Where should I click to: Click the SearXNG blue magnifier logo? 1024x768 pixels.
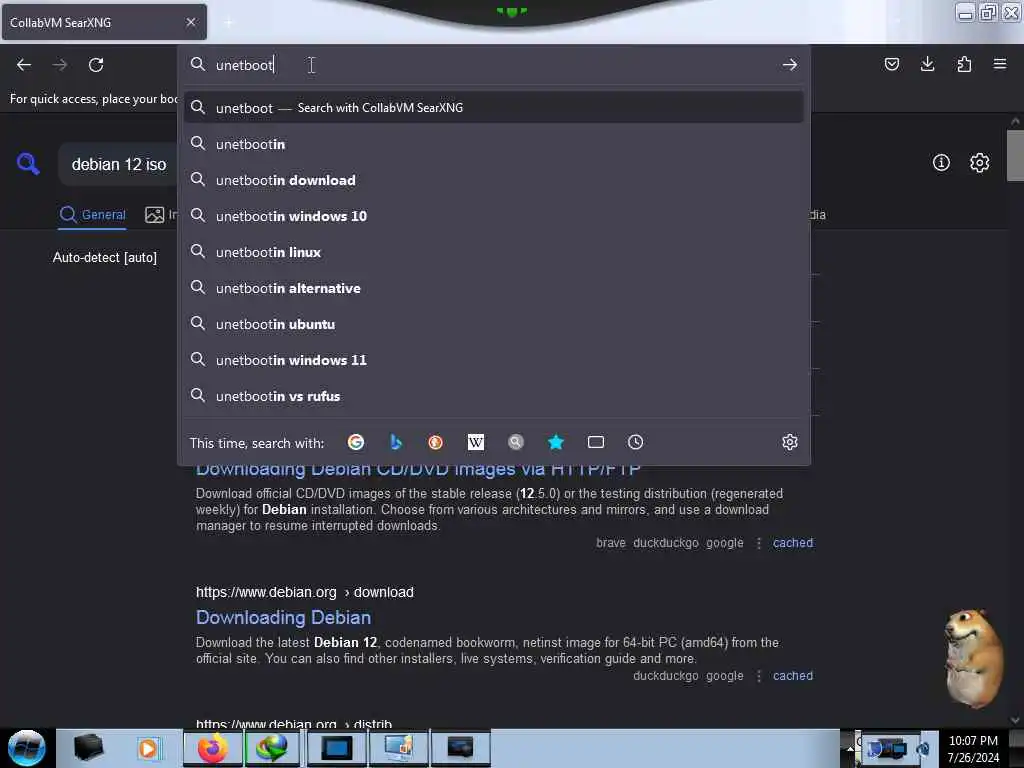click(x=28, y=163)
